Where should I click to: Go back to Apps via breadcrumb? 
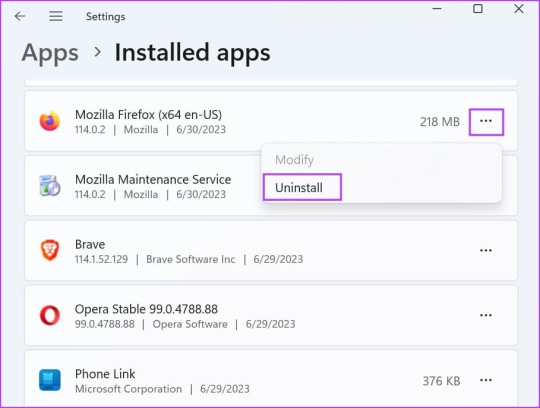pyautogui.click(x=50, y=53)
